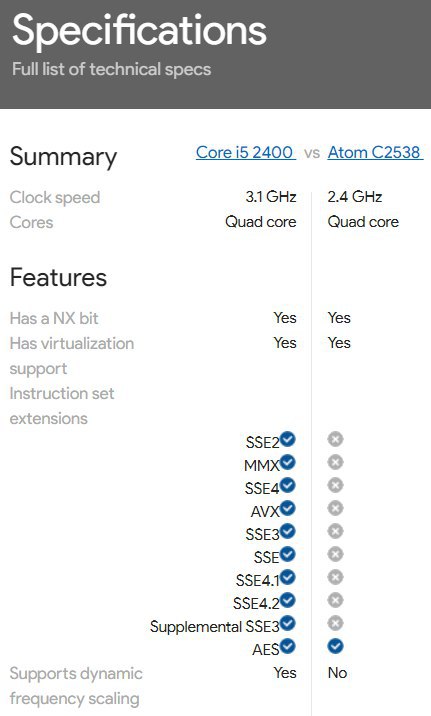Click the Specifications page heading

click(x=139, y=30)
